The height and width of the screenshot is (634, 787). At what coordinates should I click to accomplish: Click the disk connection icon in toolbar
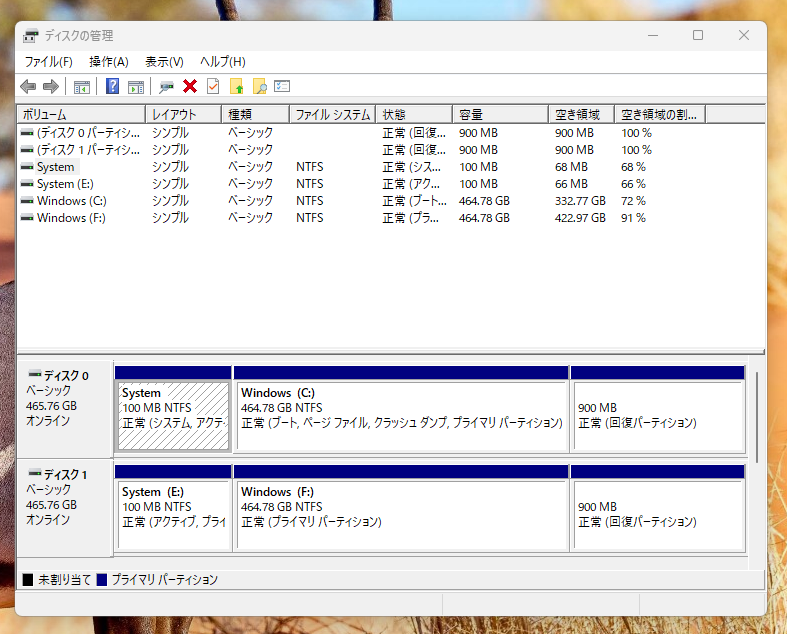pyautogui.click(x=166, y=87)
